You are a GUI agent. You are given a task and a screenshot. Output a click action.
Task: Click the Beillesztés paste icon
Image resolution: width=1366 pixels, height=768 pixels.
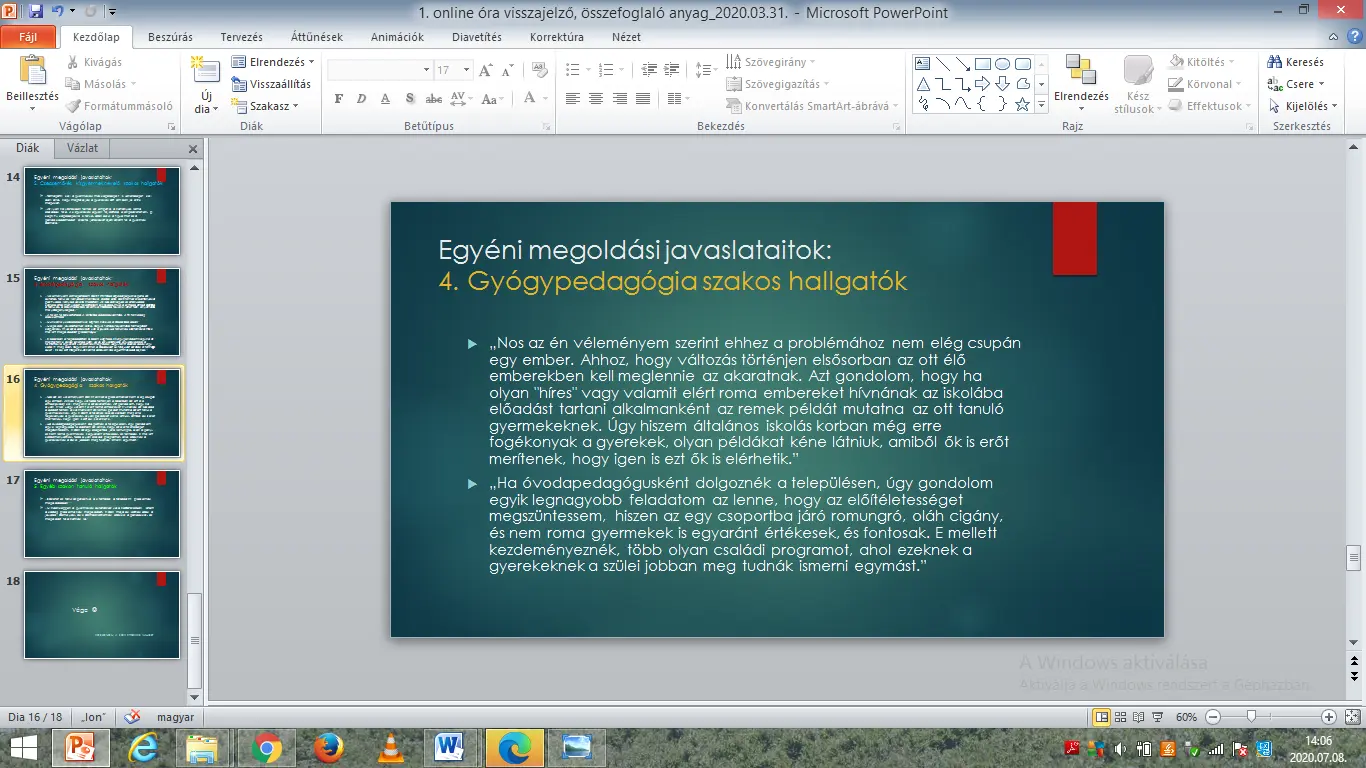(x=32, y=72)
